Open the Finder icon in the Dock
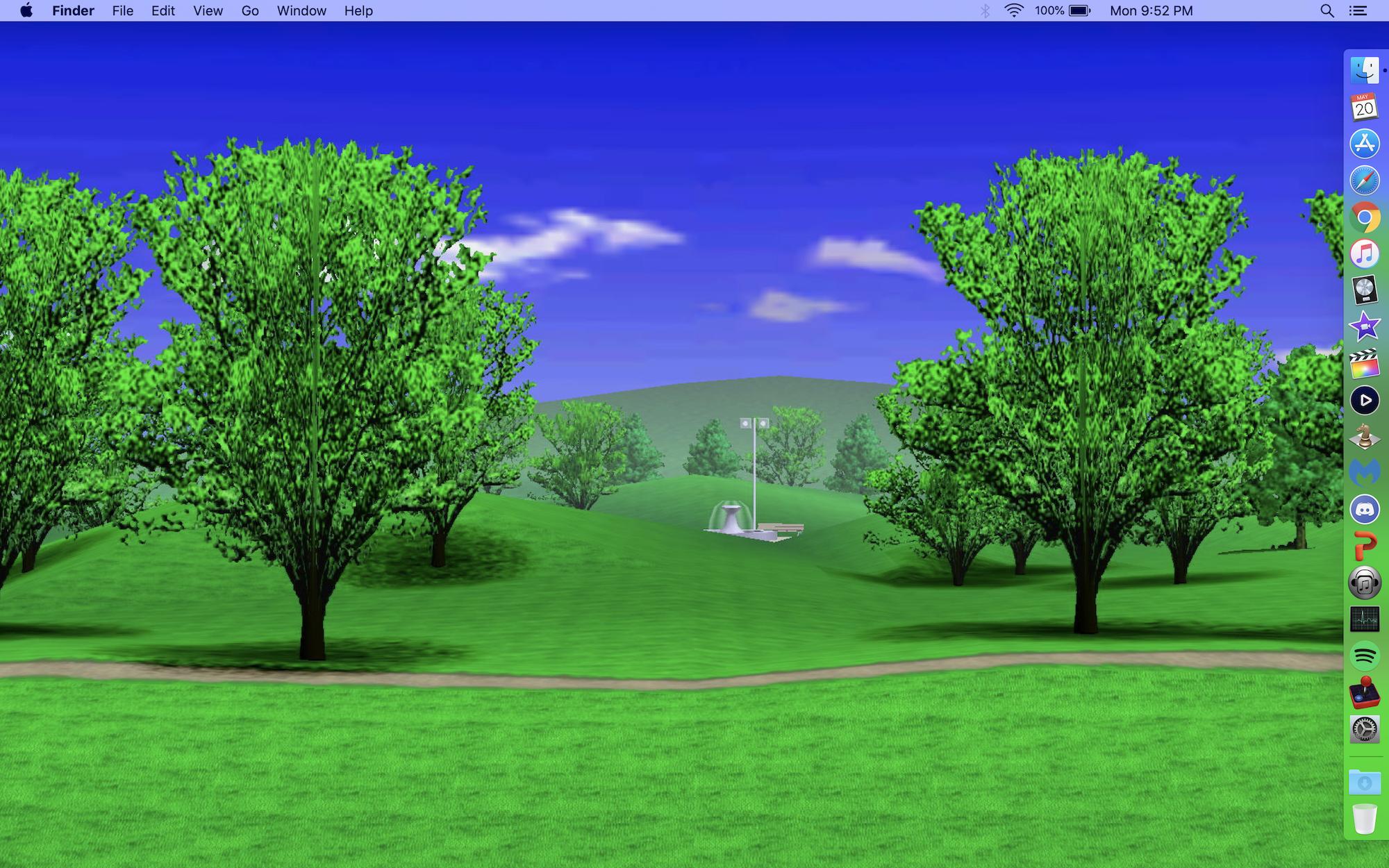 point(1364,71)
